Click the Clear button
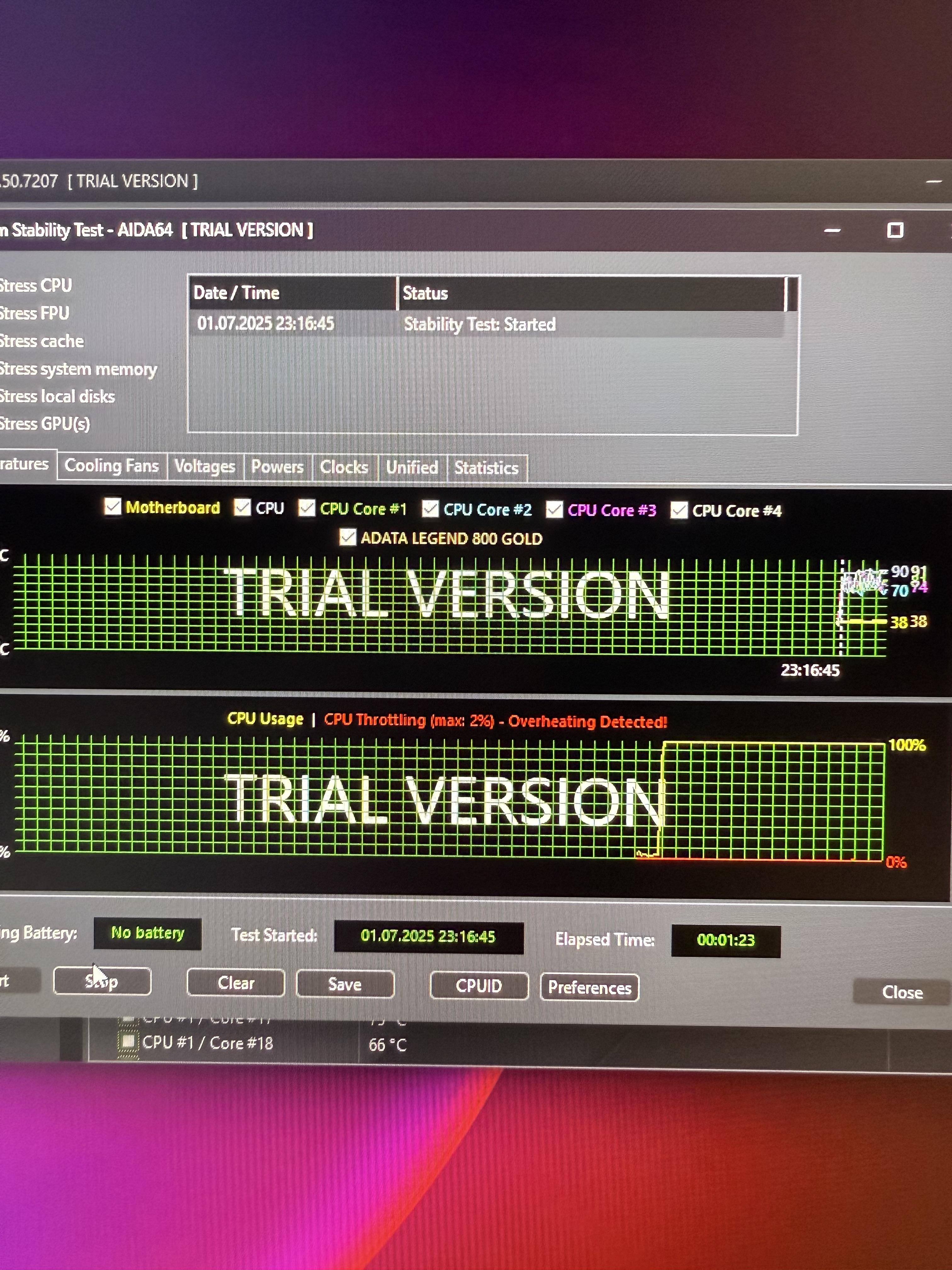Screen dimensions: 952x1270 (236, 983)
